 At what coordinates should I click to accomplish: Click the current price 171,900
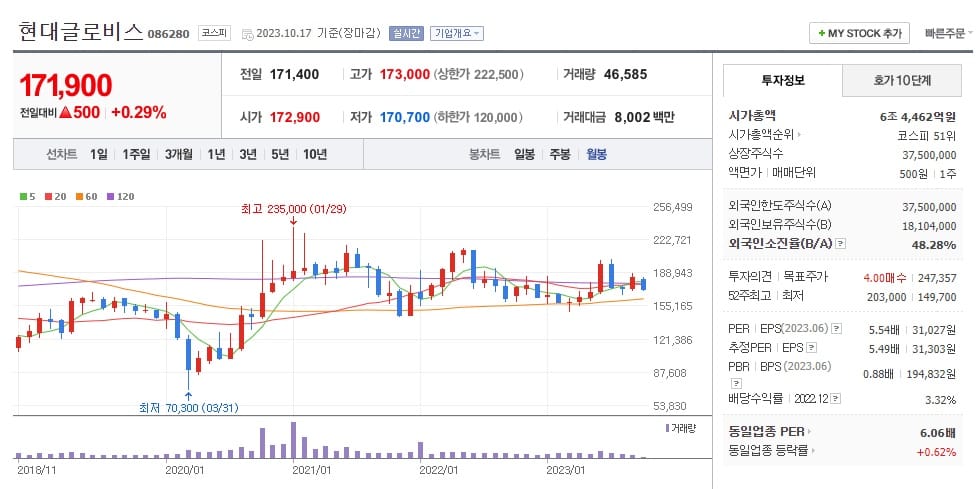[65, 85]
